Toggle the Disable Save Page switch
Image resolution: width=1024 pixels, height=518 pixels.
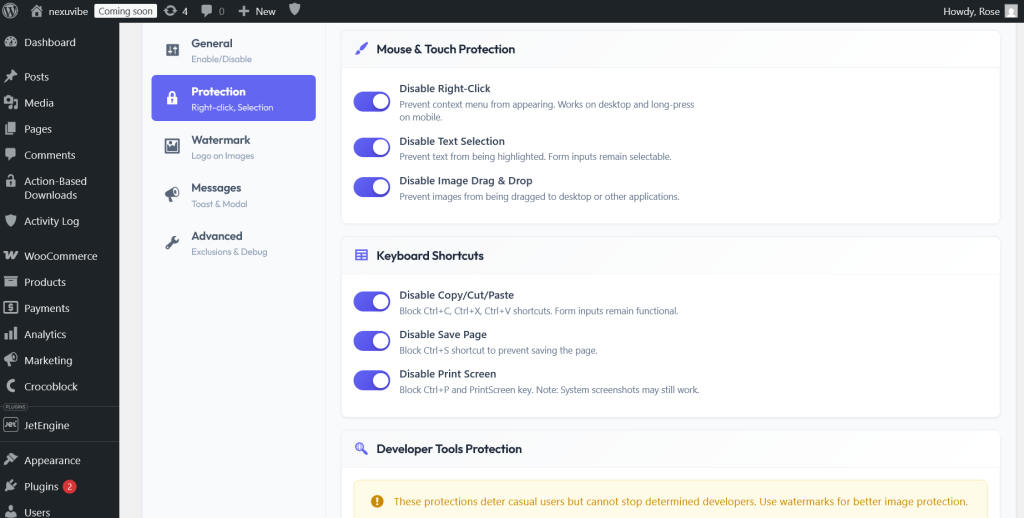372,340
